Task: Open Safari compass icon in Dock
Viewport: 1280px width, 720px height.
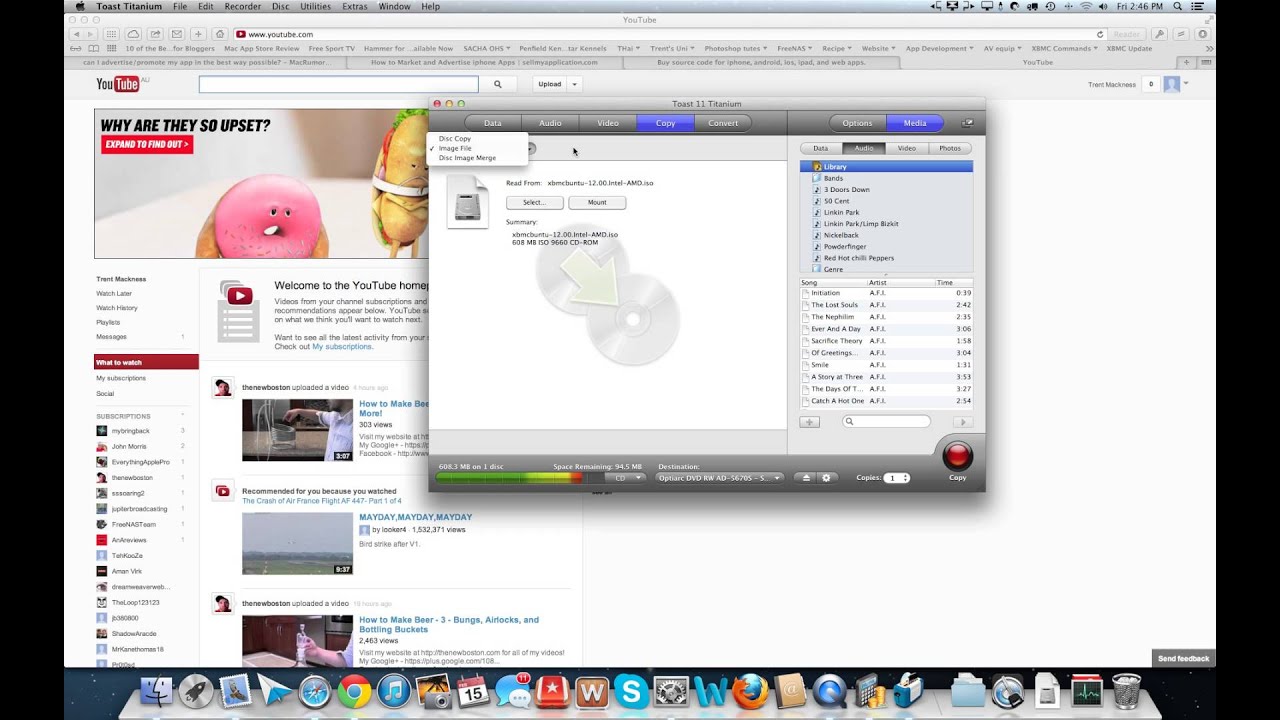Action: (x=314, y=691)
